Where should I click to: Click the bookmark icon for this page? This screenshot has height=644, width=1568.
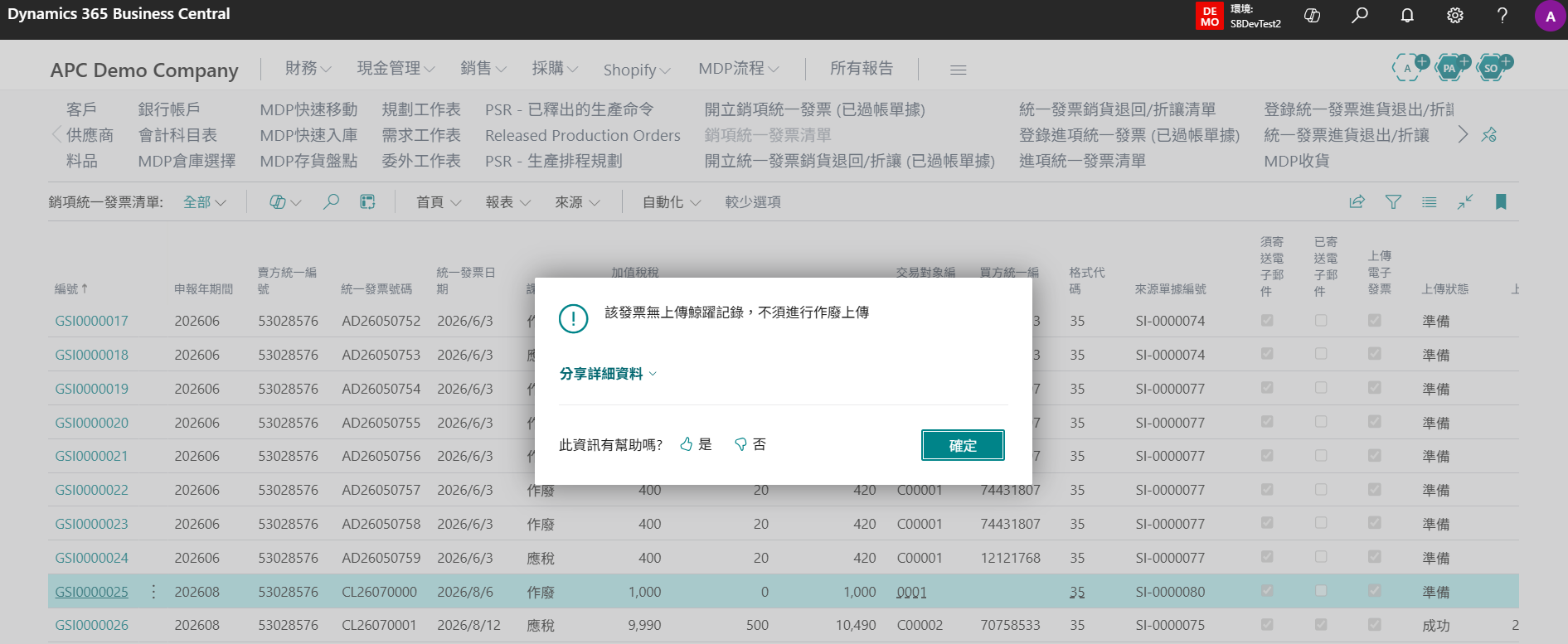[x=1501, y=201]
